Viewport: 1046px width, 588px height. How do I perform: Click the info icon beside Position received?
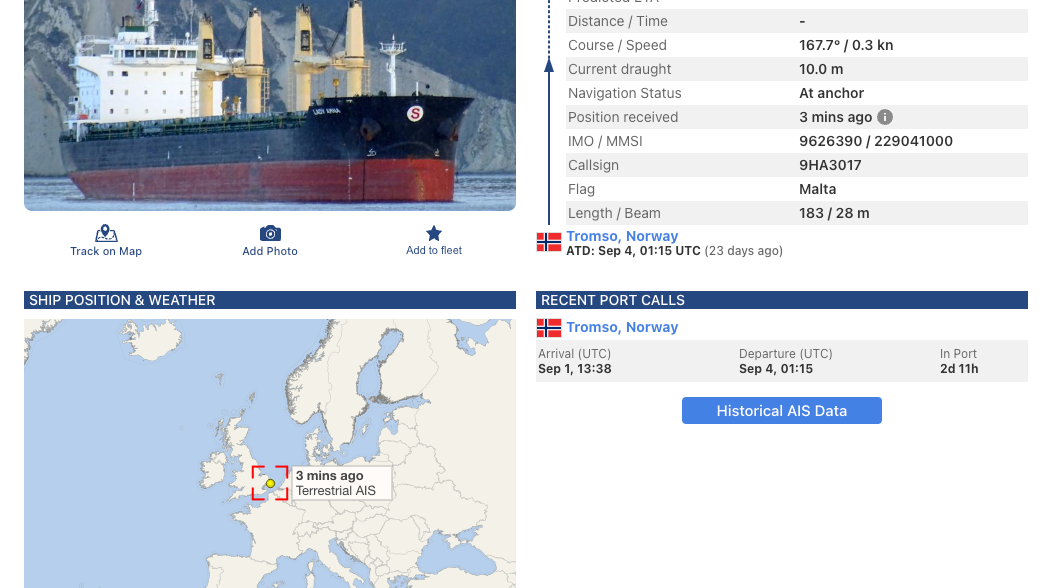click(885, 117)
